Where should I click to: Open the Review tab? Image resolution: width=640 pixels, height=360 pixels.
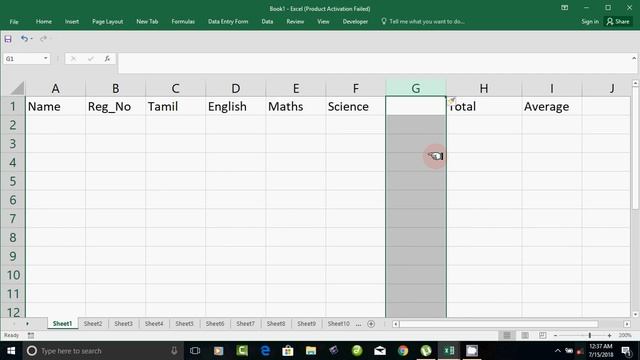coord(295,22)
